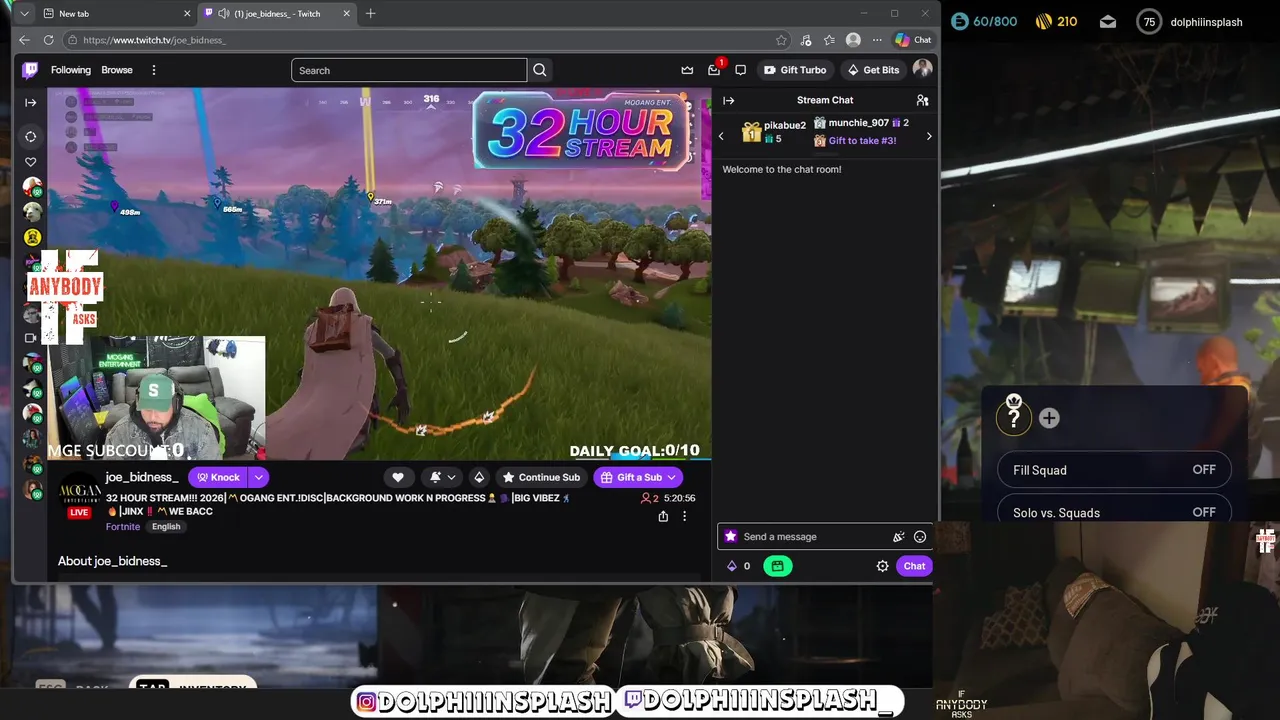Click the sidebar followed-channels heart icon
1280x720 pixels.
tap(31, 162)
